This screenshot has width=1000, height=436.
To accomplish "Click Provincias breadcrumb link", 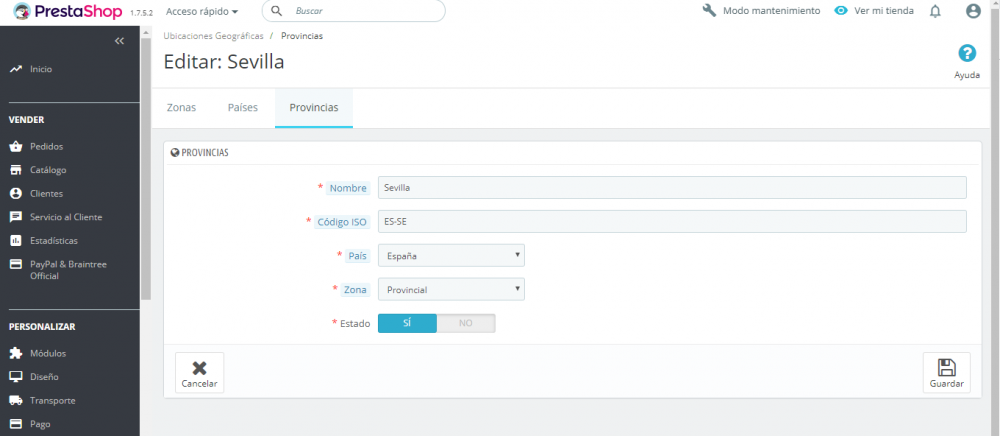I will point(302,36).
